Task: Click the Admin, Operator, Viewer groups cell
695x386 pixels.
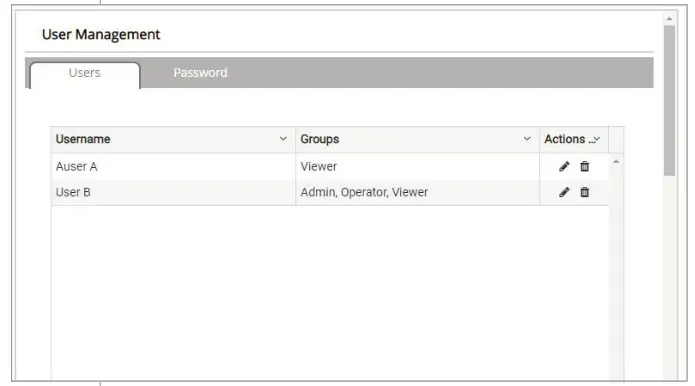Action: click(x=417, y=192)
